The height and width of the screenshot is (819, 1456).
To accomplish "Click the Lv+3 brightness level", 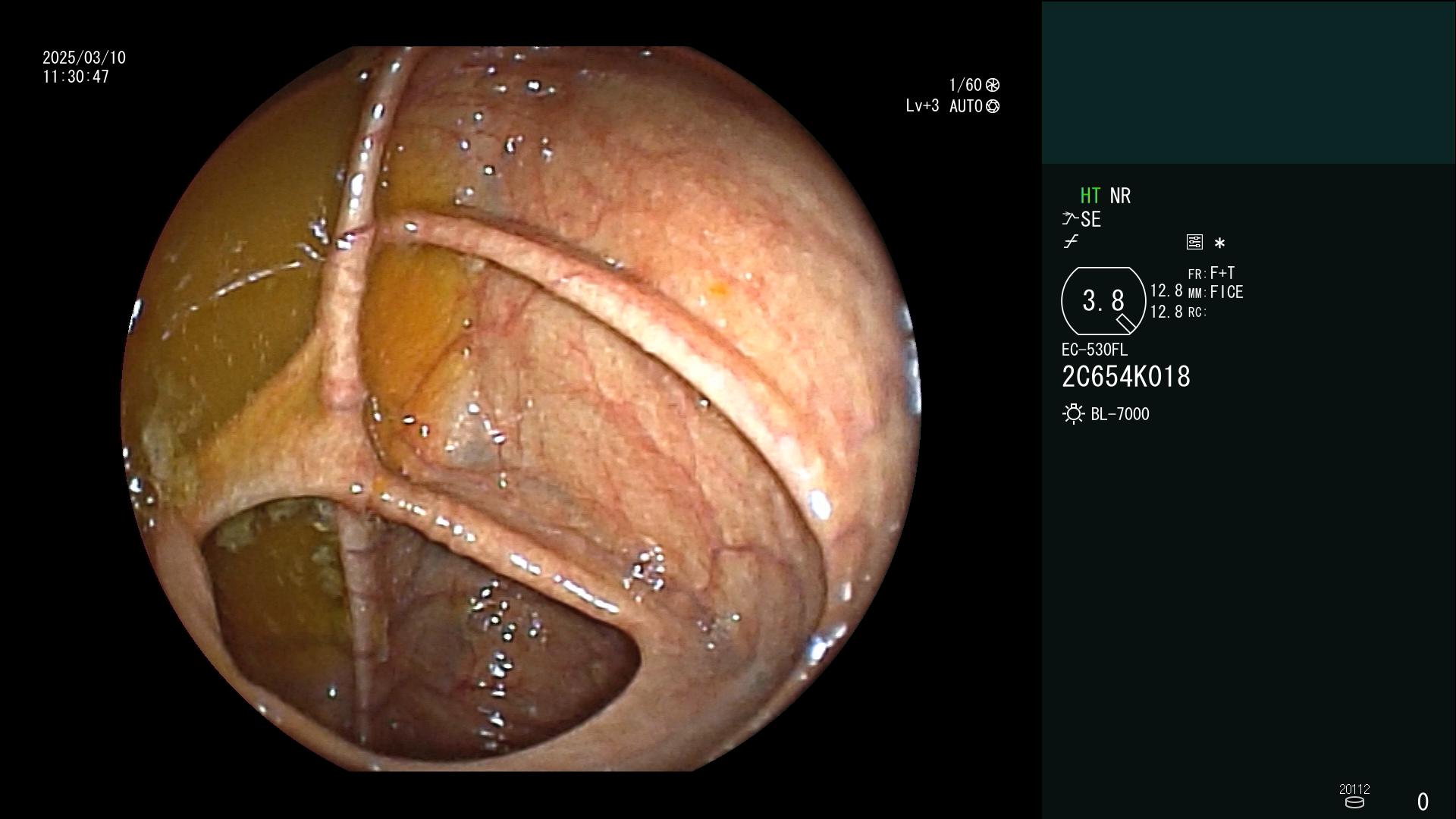I will (x=922, y=105).
